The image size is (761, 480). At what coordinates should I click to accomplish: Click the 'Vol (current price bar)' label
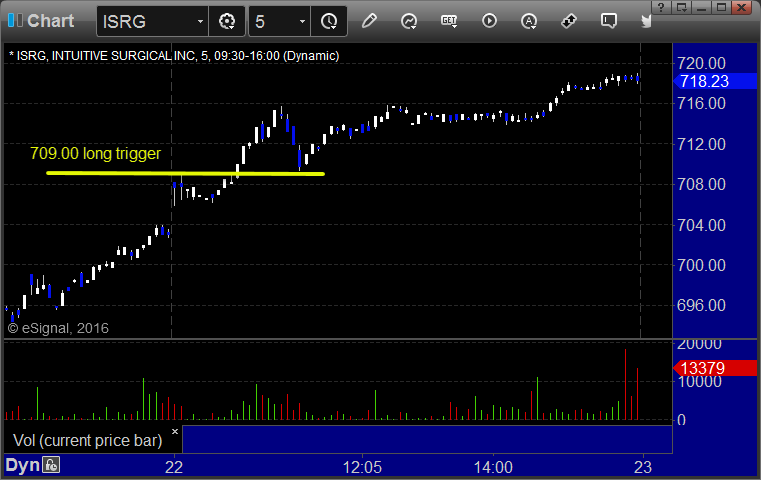coord(87,440)
